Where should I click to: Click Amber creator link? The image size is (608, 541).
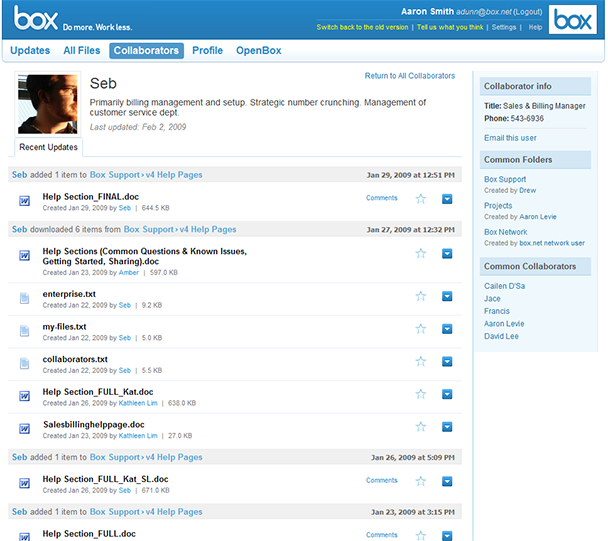click(x=129, y=273)
